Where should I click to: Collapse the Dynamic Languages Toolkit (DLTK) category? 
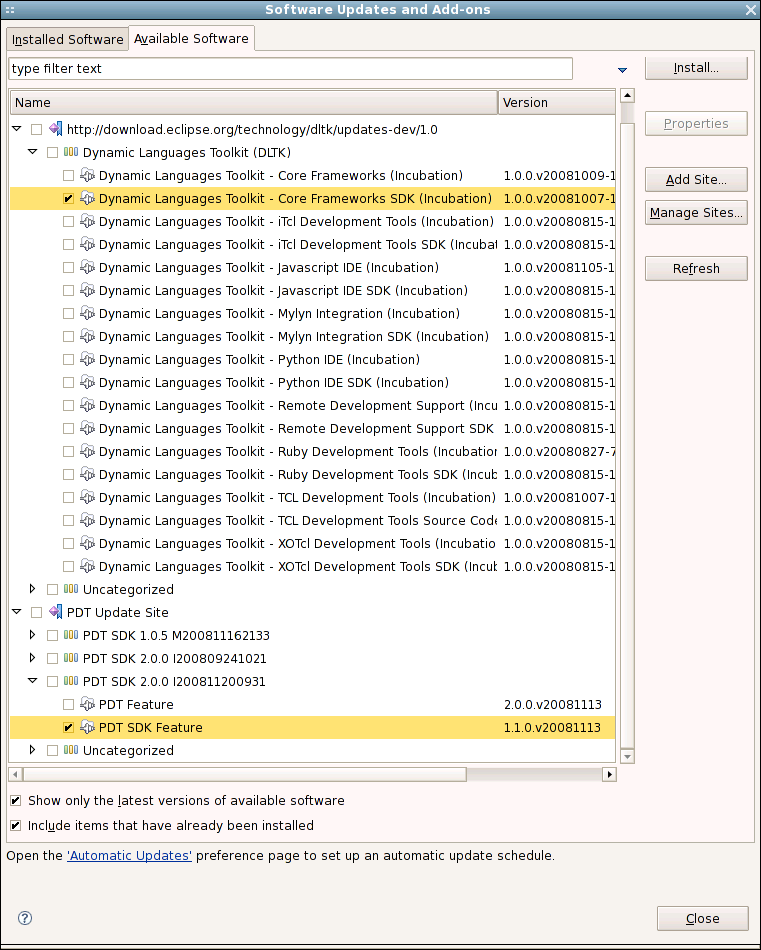coord(33,151)
